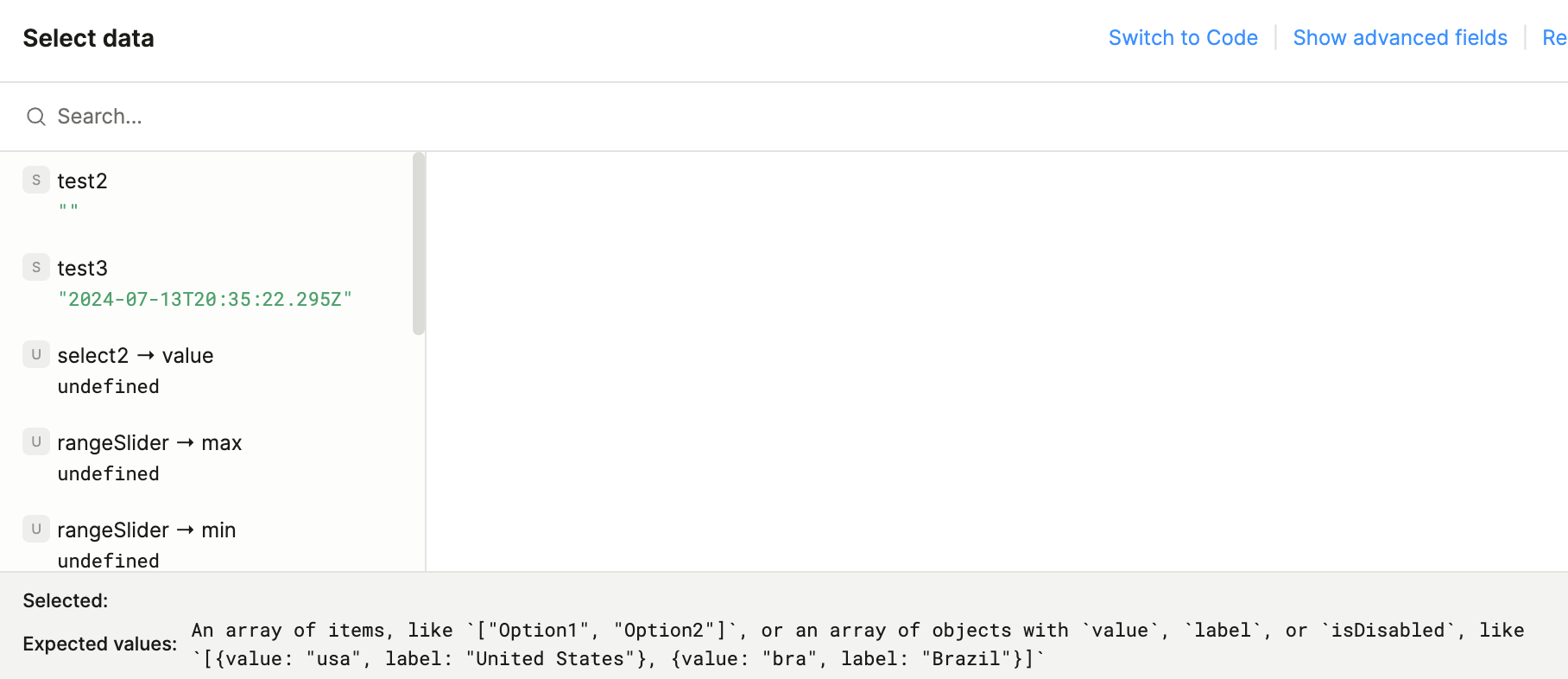Viewport: 1568px width, 679px height.
Task: Click the string type badge beside test3
Action: point(36,268)
